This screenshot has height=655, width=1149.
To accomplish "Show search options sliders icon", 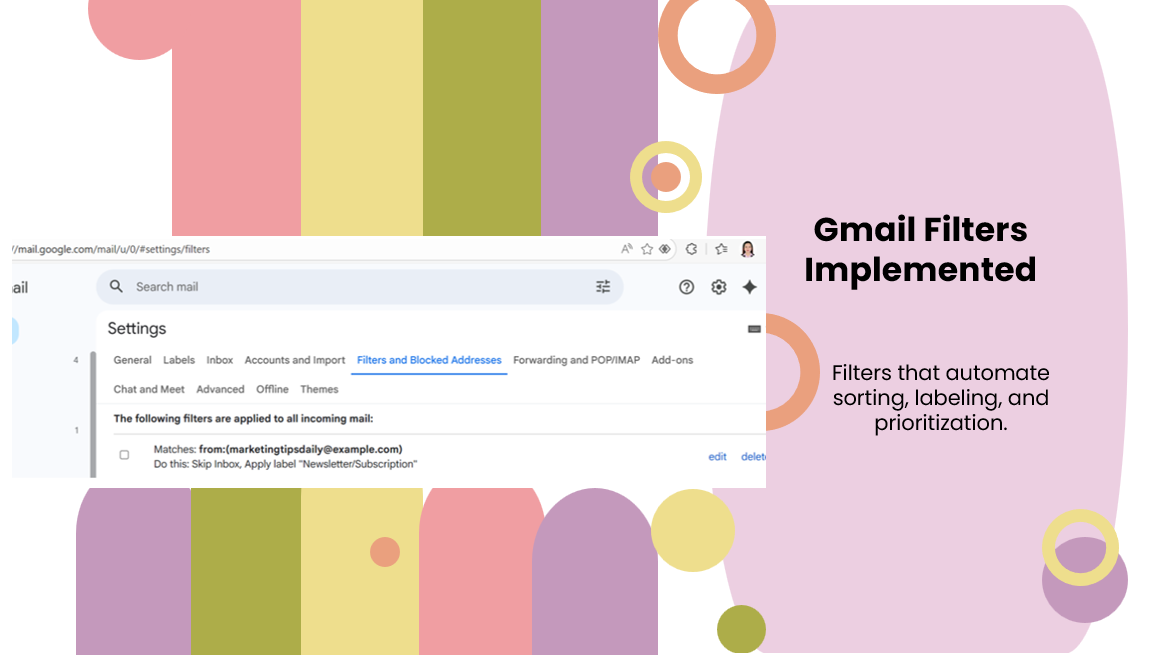I will coord(602,286).
